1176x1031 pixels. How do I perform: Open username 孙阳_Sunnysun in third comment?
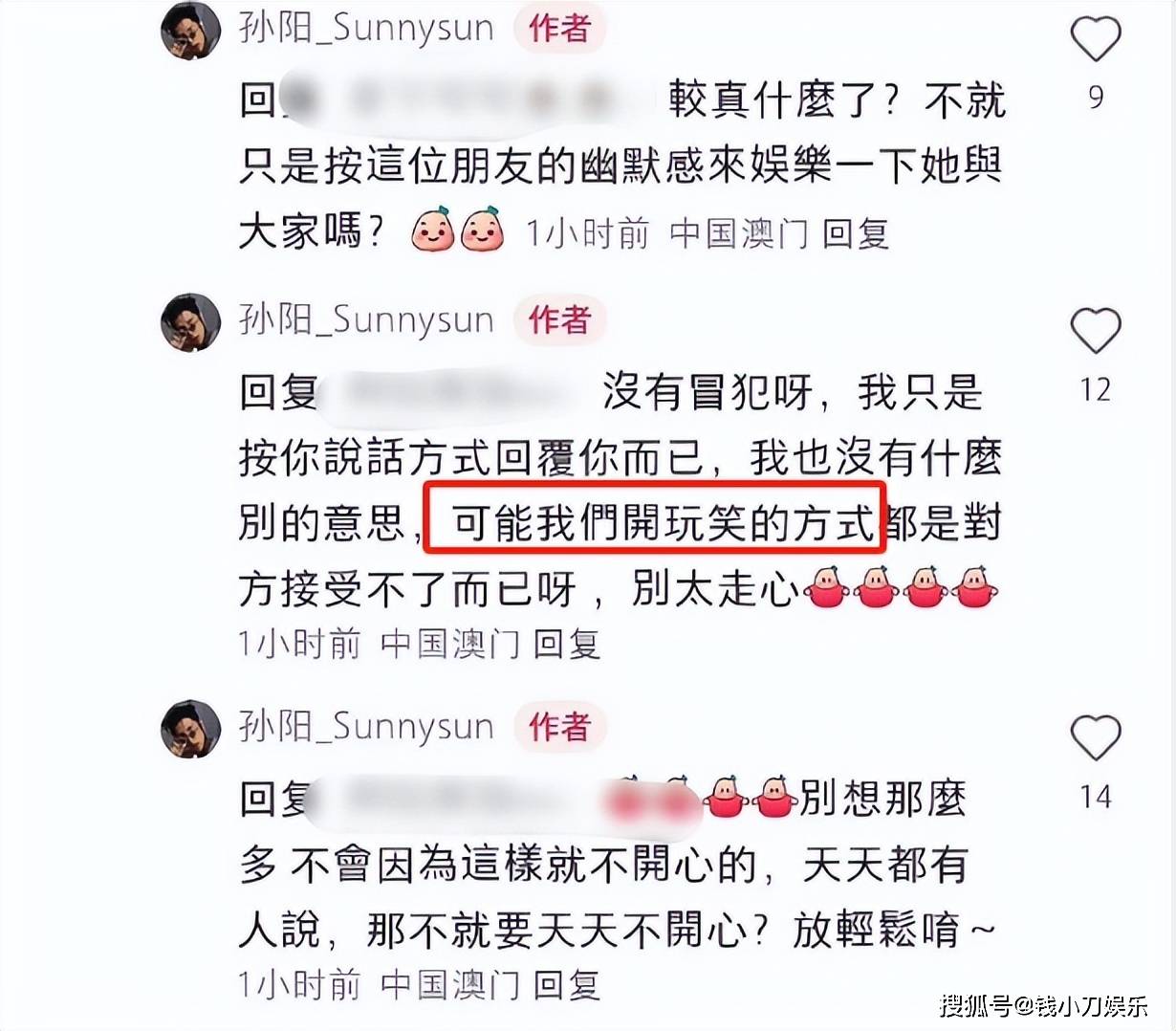coord(366,726)
